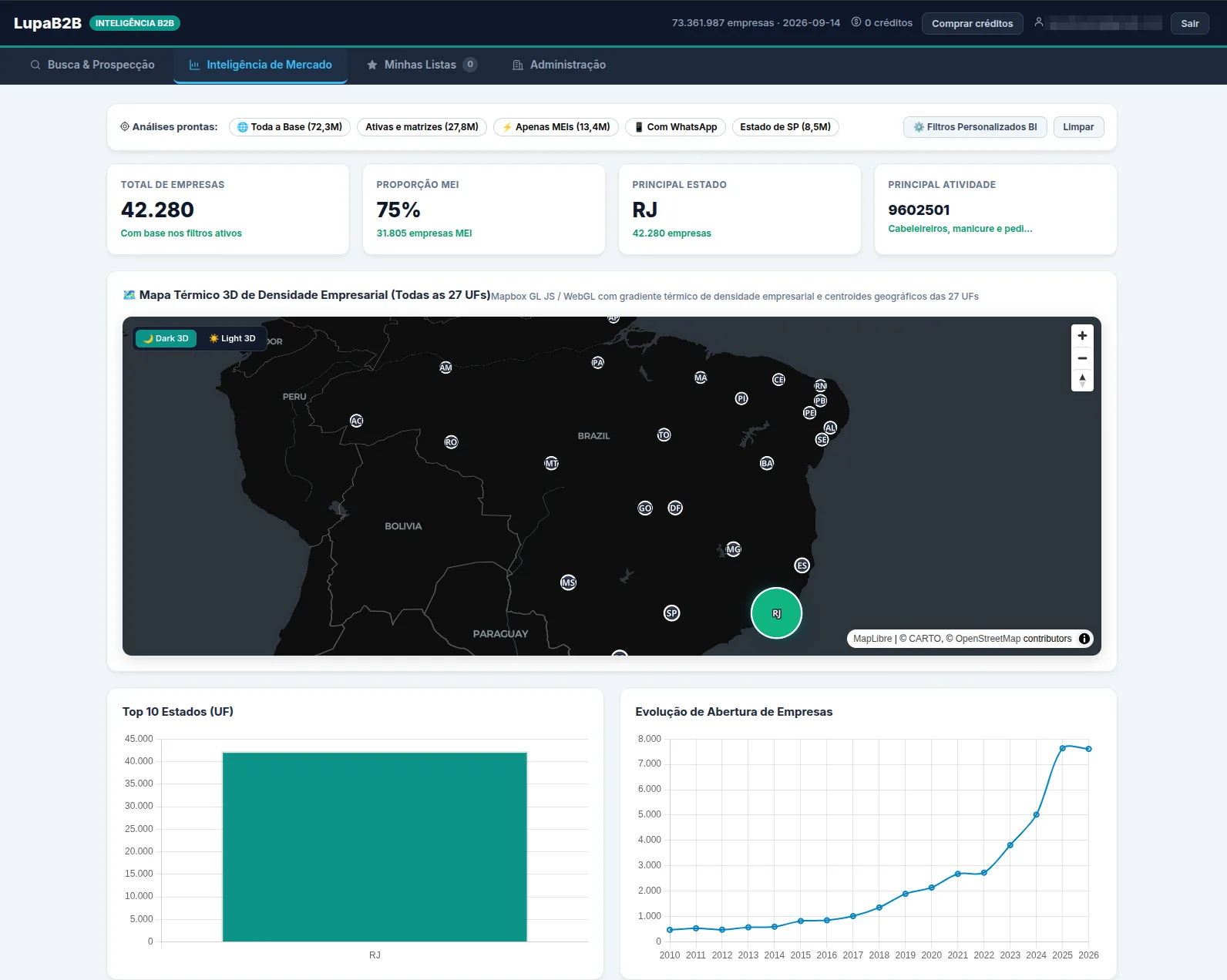Go to the Administração tab

560,65
